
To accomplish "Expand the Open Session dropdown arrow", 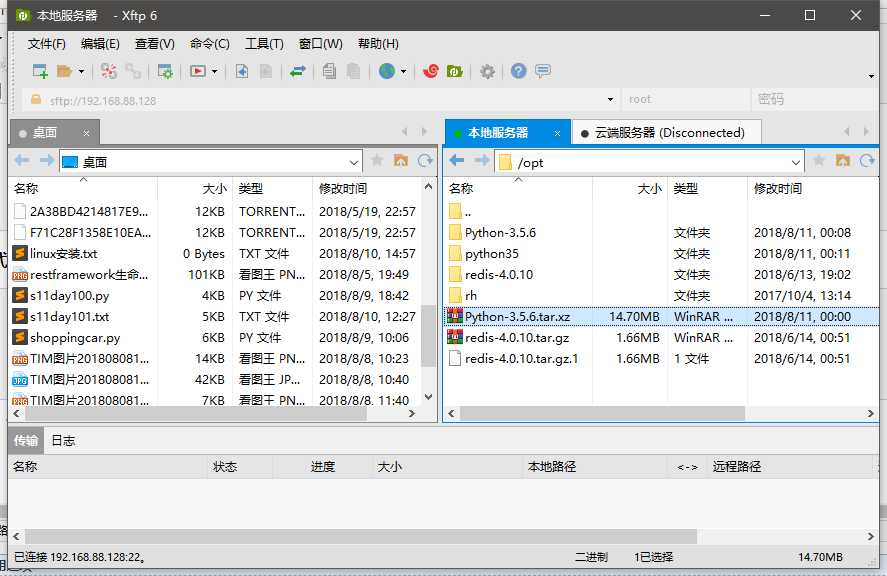I will coord(81,72).
